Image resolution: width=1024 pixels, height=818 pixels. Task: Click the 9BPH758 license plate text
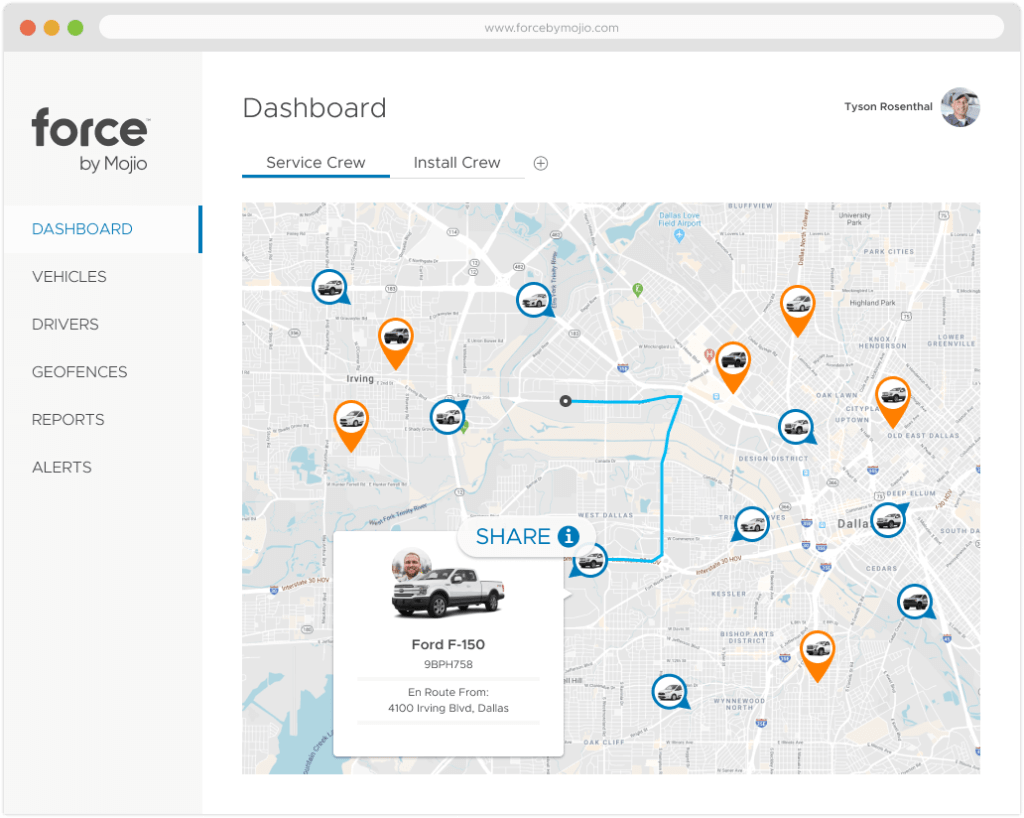[448, 665]
